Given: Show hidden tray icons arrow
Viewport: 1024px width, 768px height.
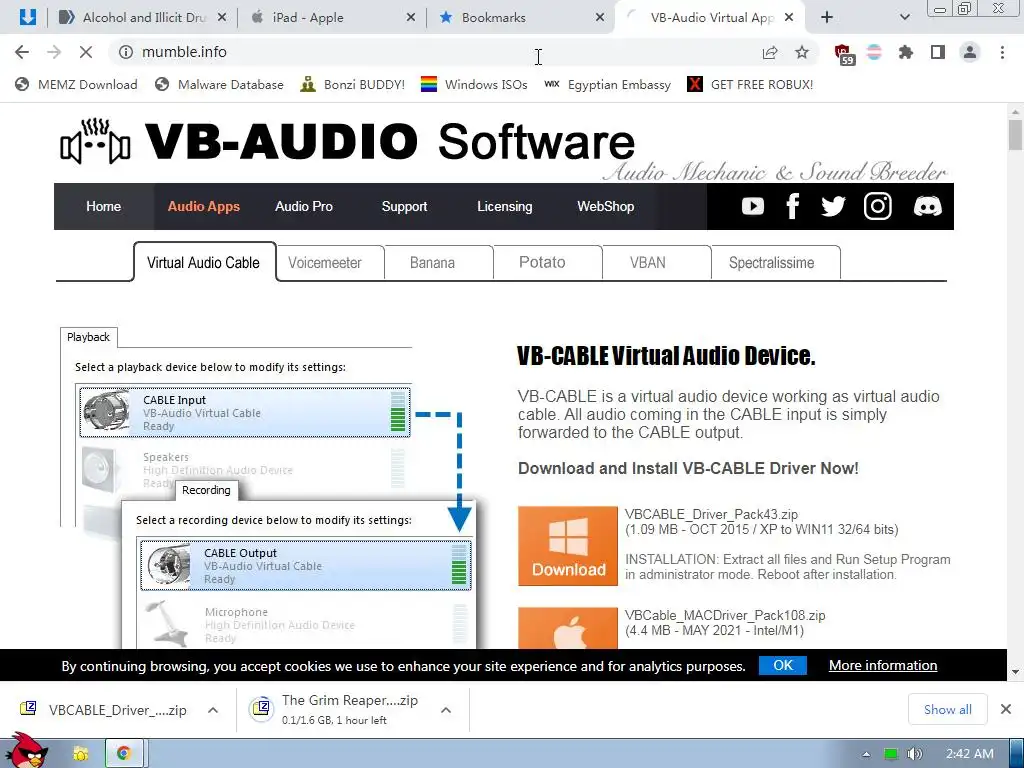Looking at the screenshot, I should pos(866,754).
